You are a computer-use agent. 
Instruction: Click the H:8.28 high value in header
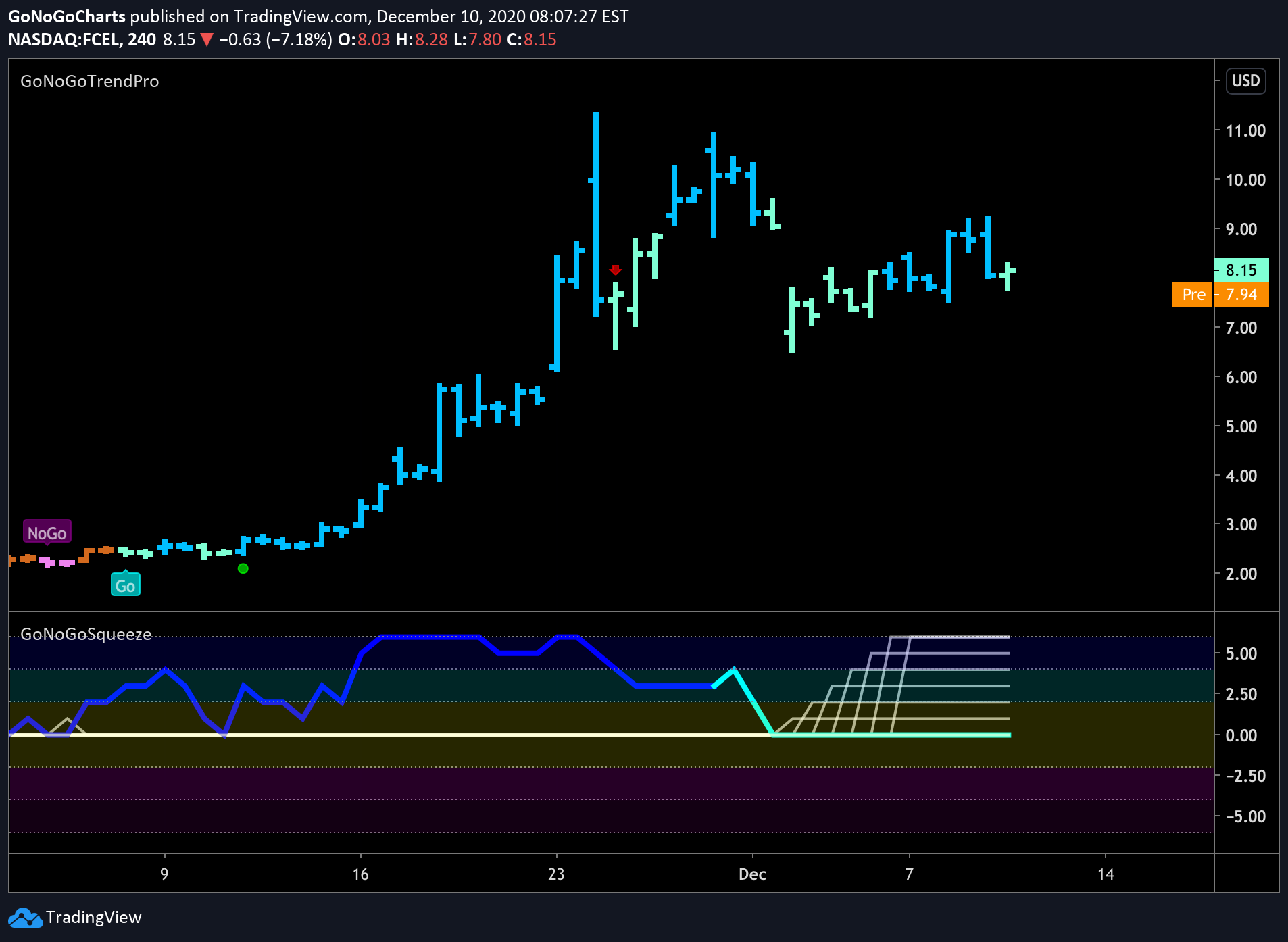pyautogui.click(x=422, y=40)
